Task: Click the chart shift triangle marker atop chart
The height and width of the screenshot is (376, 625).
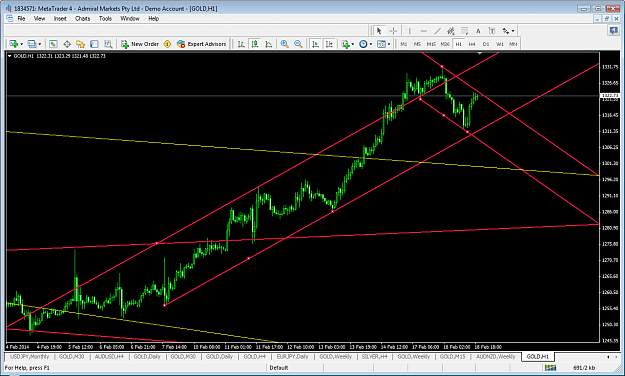Action: tap(480, 53)
